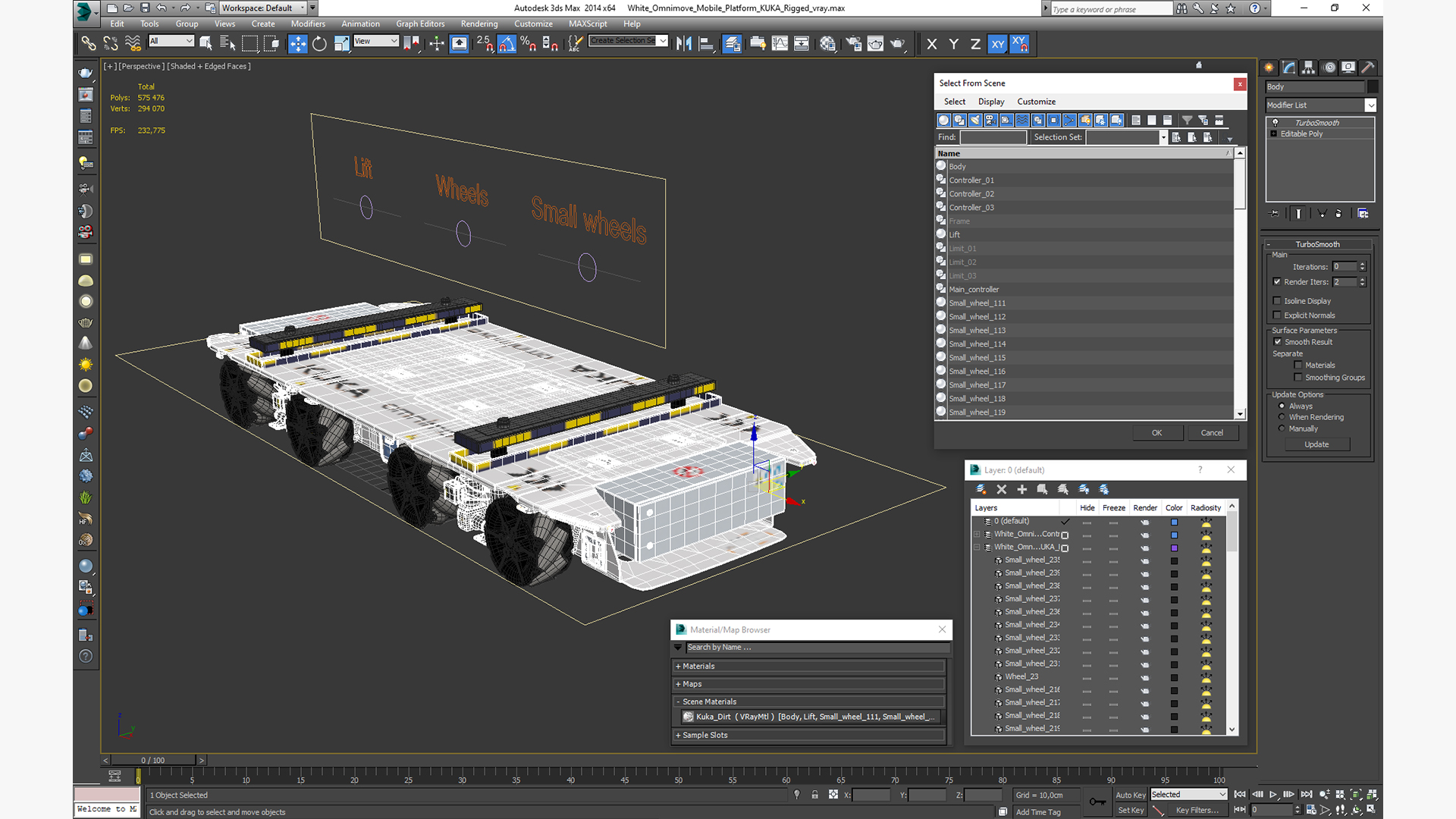Expand the Sample Slots group
The height and width of the screenshot is (819, 1456).
coord(809,736)
